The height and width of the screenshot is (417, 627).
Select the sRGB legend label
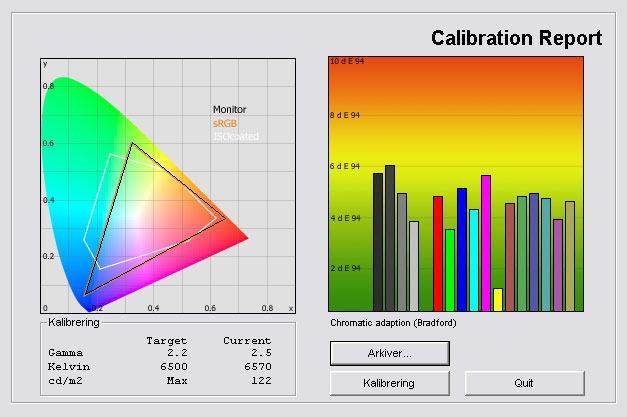225,124
